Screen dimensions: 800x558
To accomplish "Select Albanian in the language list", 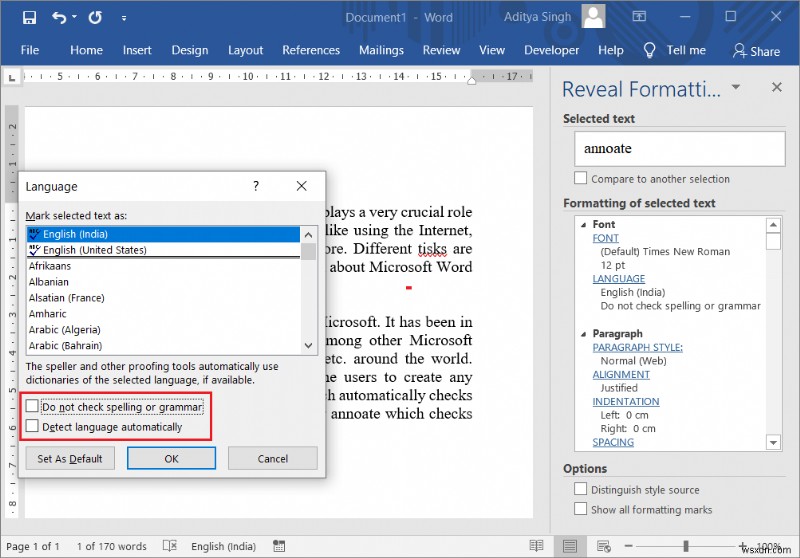I will (49, 282).
